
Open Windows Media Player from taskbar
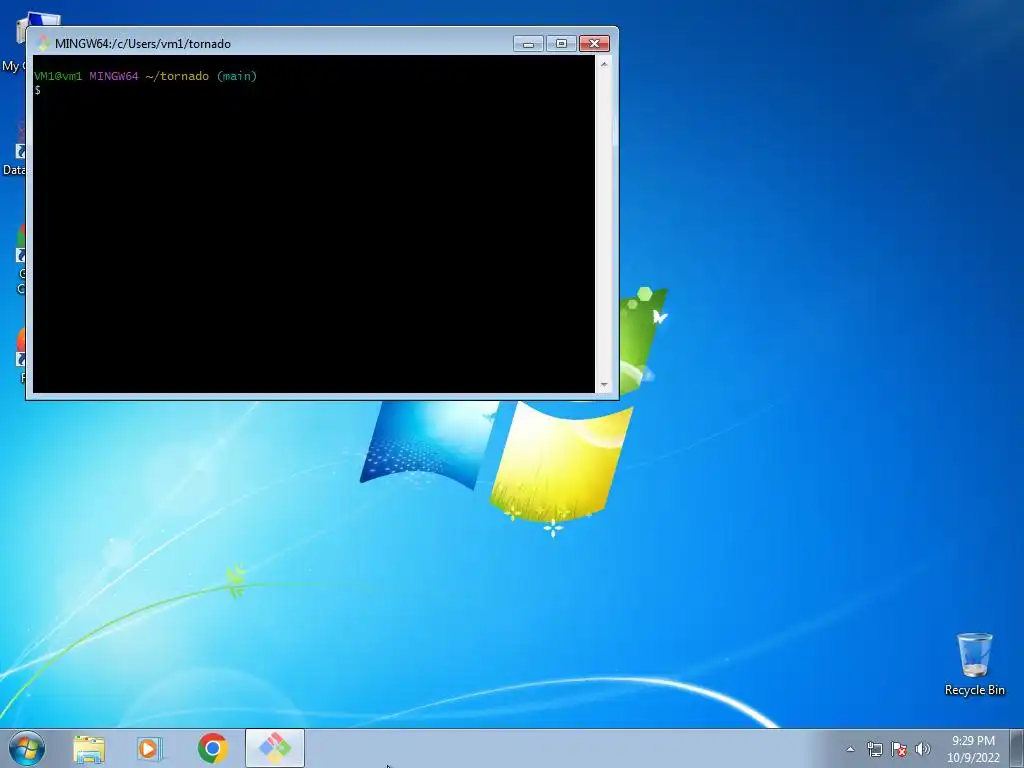pyautogui.click(x=150, y=748)
